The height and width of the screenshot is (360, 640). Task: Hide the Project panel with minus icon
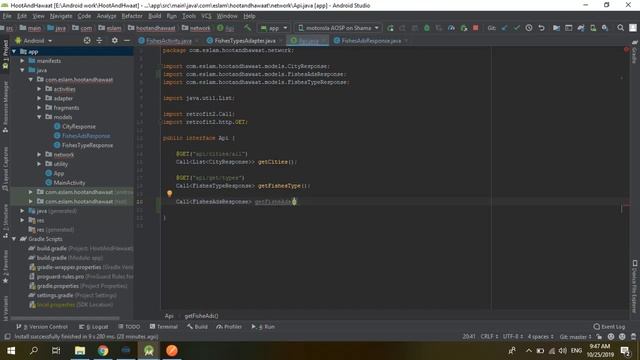[x=127, y=40]
